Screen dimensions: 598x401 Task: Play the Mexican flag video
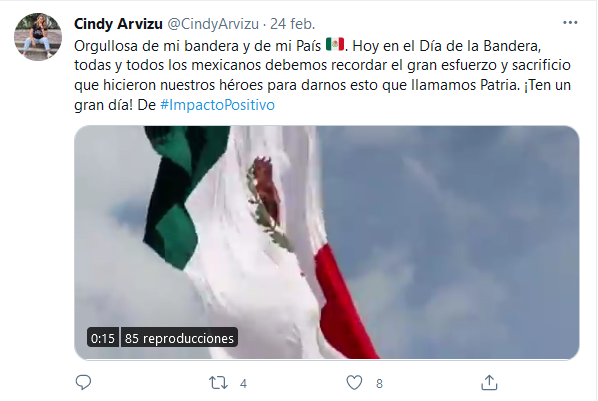pyautogui.click(x=326, y=243)
